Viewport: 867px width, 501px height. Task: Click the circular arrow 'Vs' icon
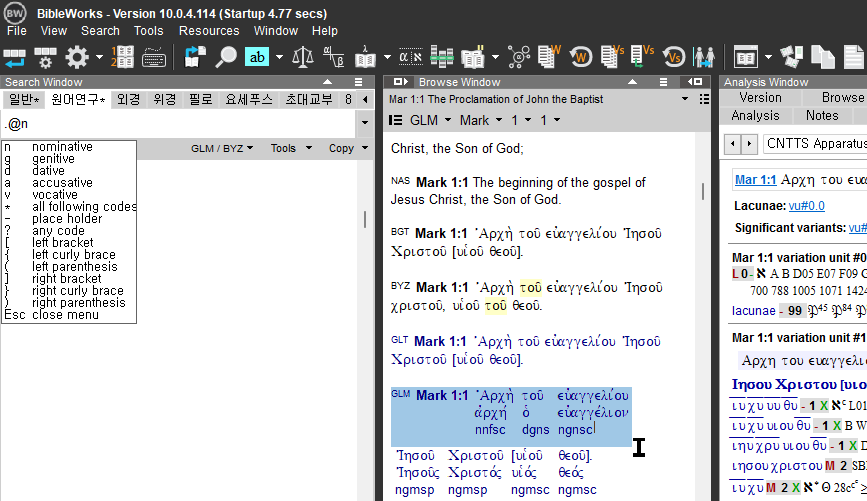(x=673, y=57)
